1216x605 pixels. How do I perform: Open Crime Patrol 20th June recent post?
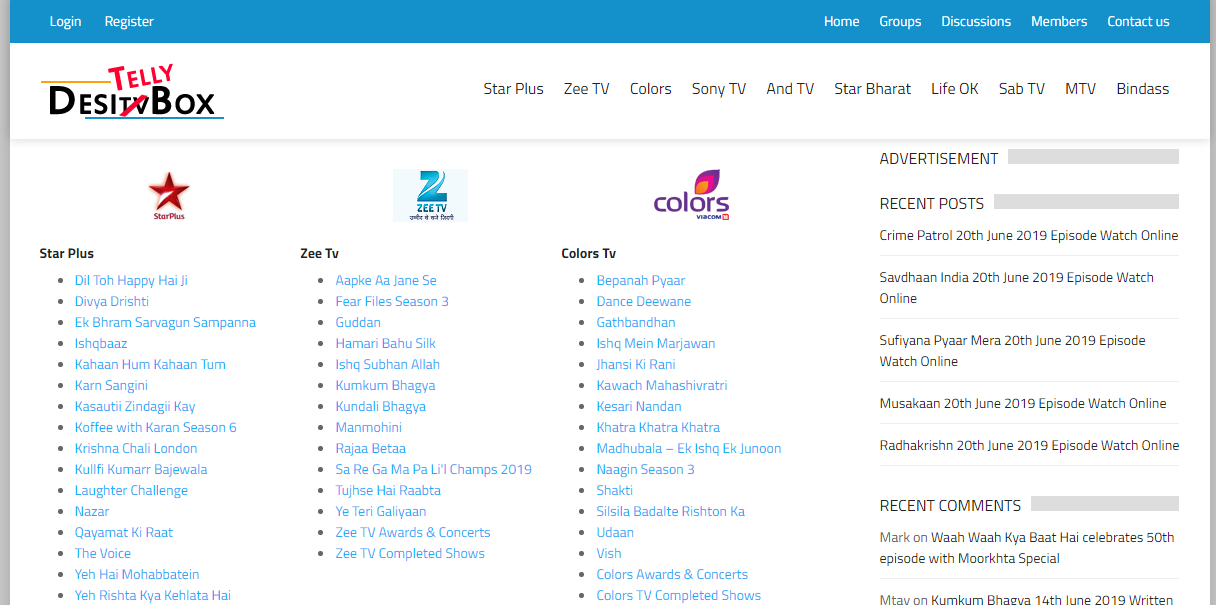click(1028, 235)
